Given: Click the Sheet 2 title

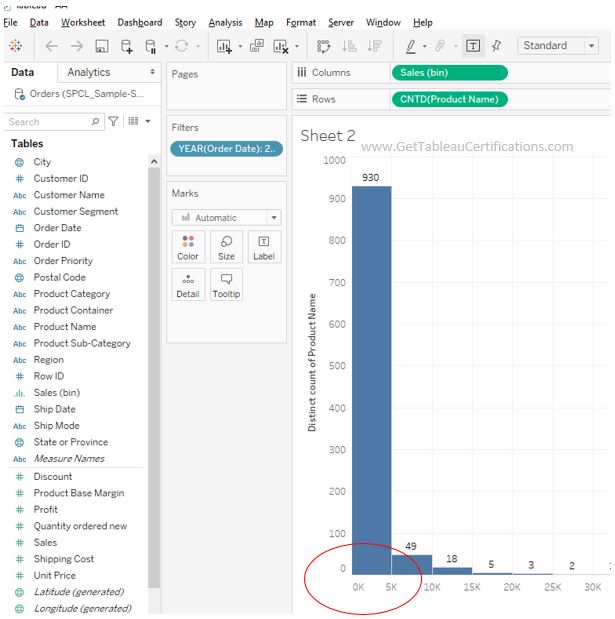Looking at the screenshot, I should [x=328, y=136].
